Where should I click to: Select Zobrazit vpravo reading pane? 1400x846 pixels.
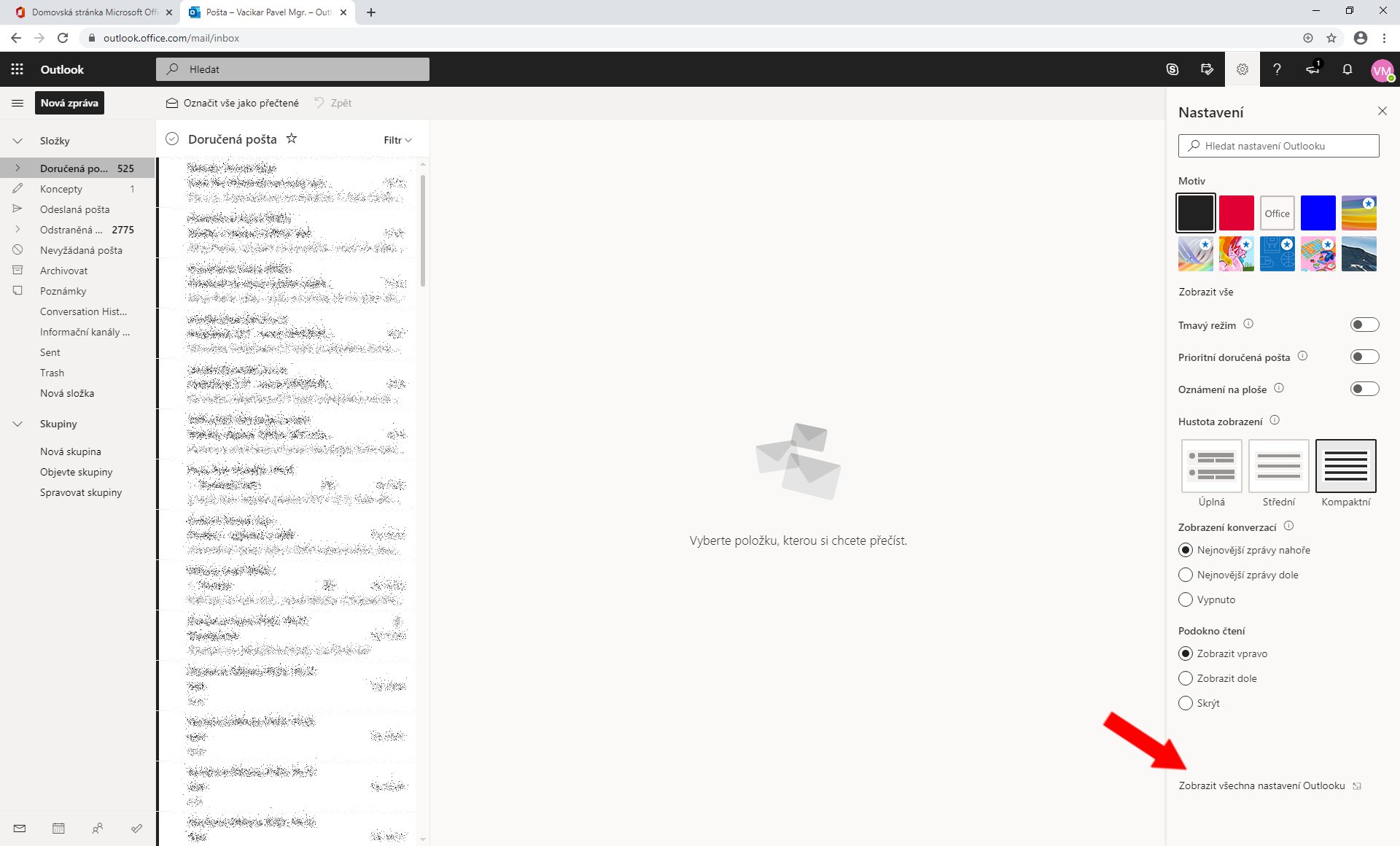pos(1186,653)
